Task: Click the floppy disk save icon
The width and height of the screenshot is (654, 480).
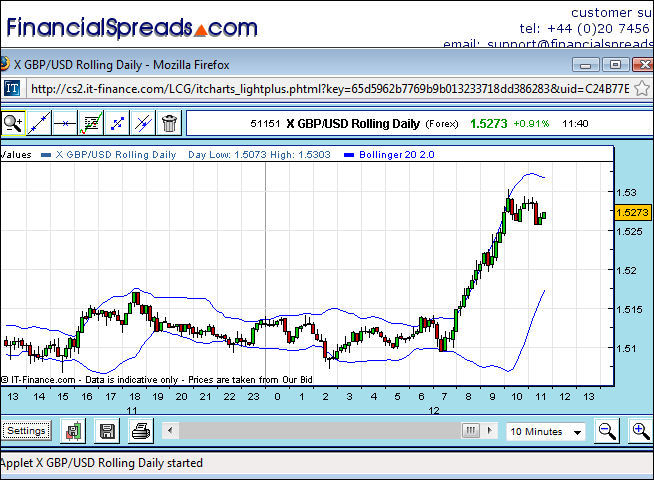Action: pos(107,431)
